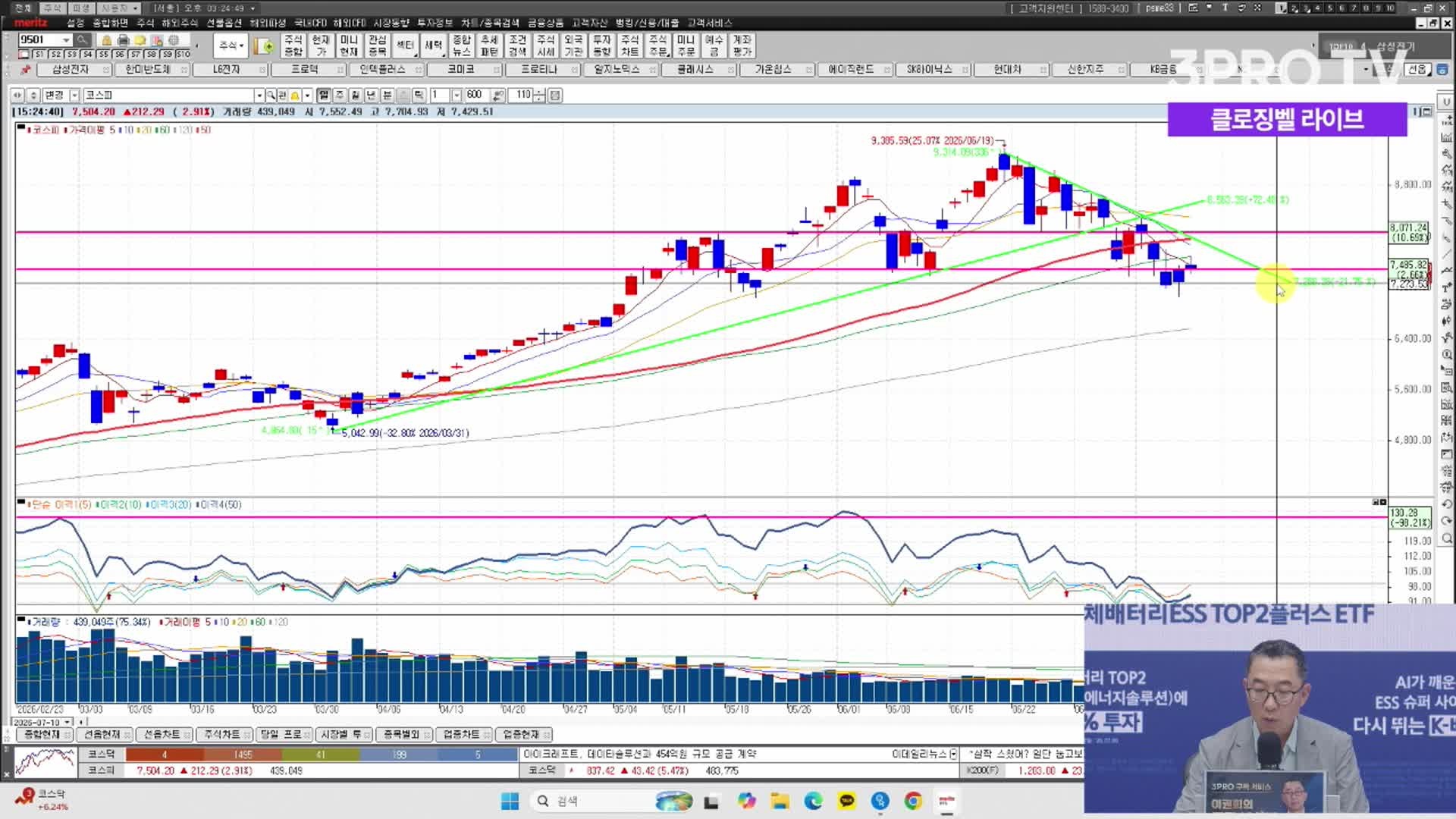Expand the bell alert dropdown arrow
1456x819 pixels.
coord(307,96)
